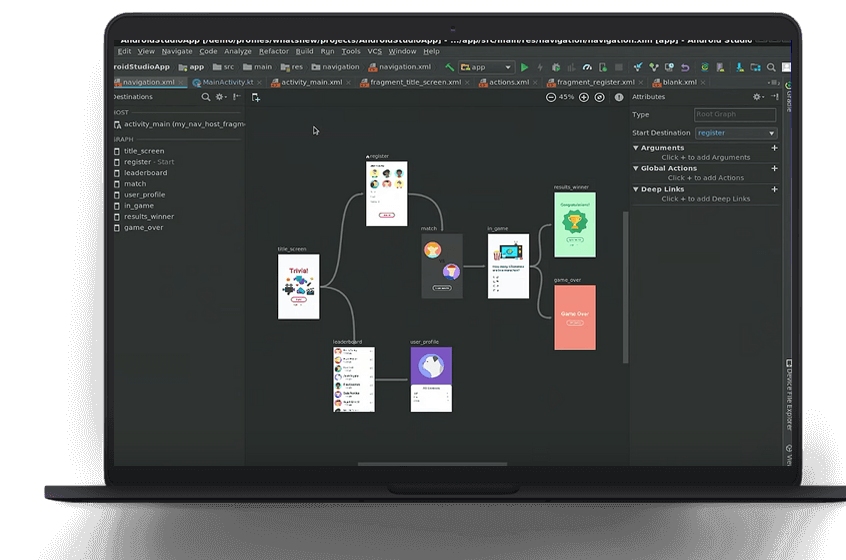This screenshot has height=560, width=846.
Task: Open the Refactor menu
Action: tap(273, 51)
